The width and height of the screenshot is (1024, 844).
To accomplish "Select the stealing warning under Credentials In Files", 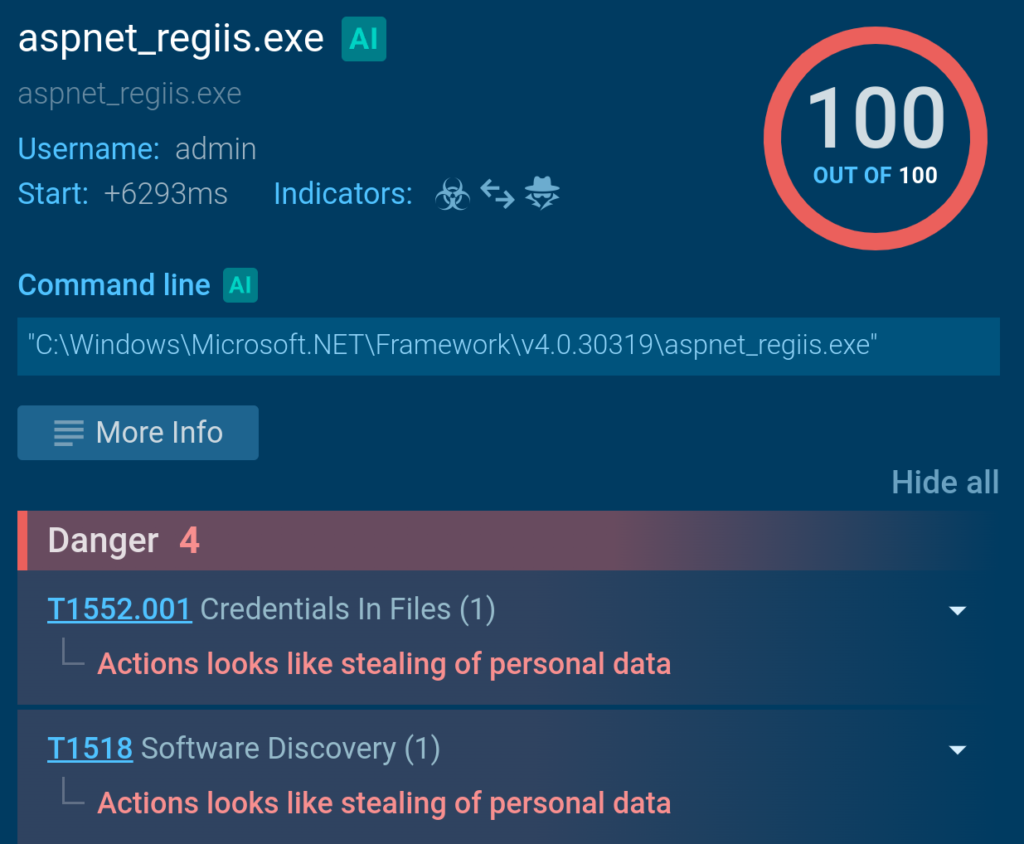I will [384, 664].
